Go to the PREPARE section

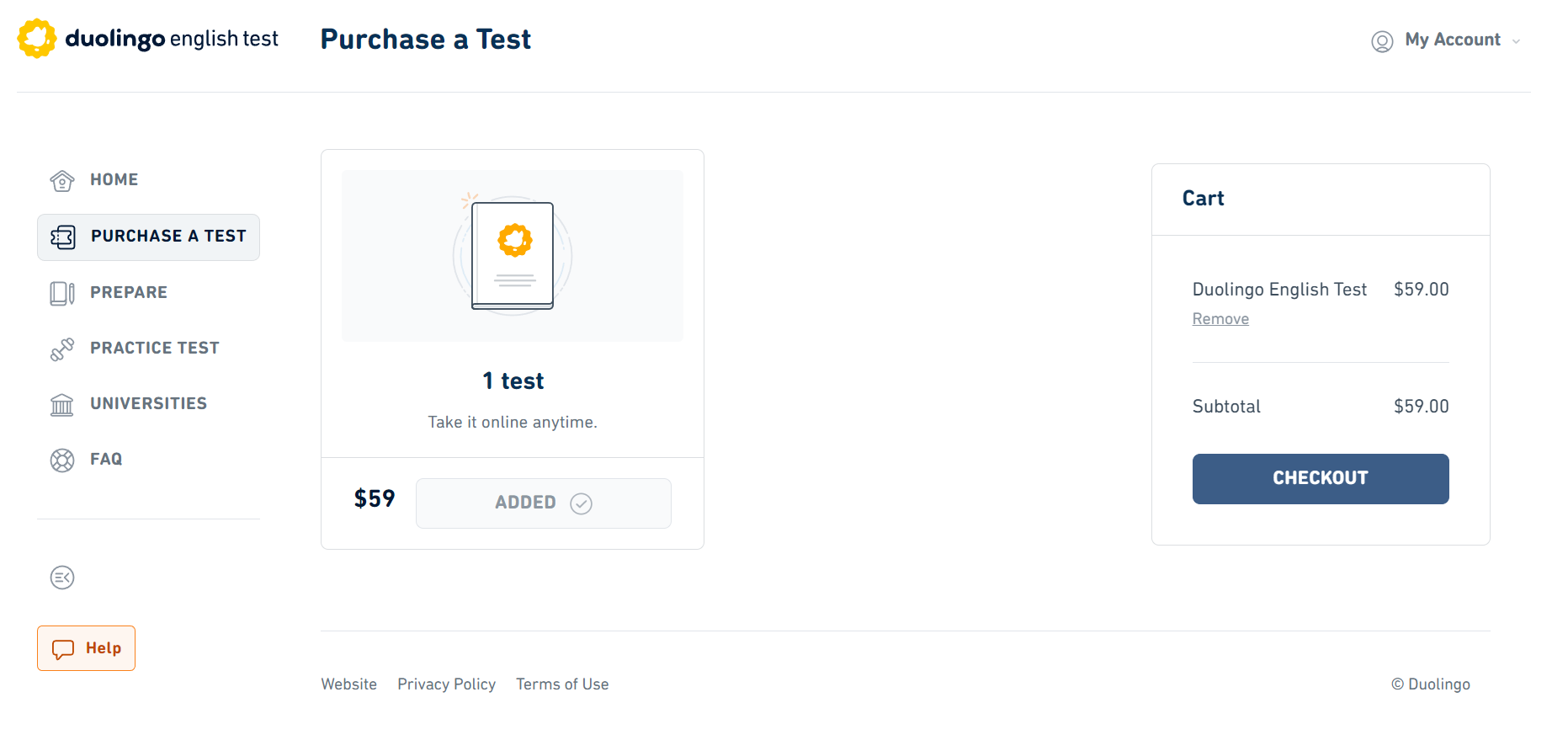[129, 292]
